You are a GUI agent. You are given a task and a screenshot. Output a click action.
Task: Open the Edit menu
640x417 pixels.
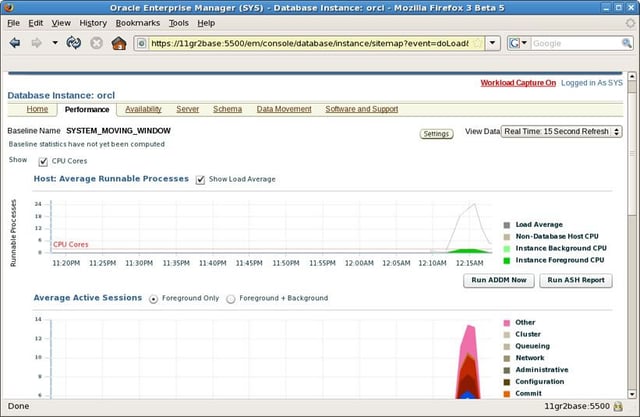pyautogui.click(x=36, y=23)
